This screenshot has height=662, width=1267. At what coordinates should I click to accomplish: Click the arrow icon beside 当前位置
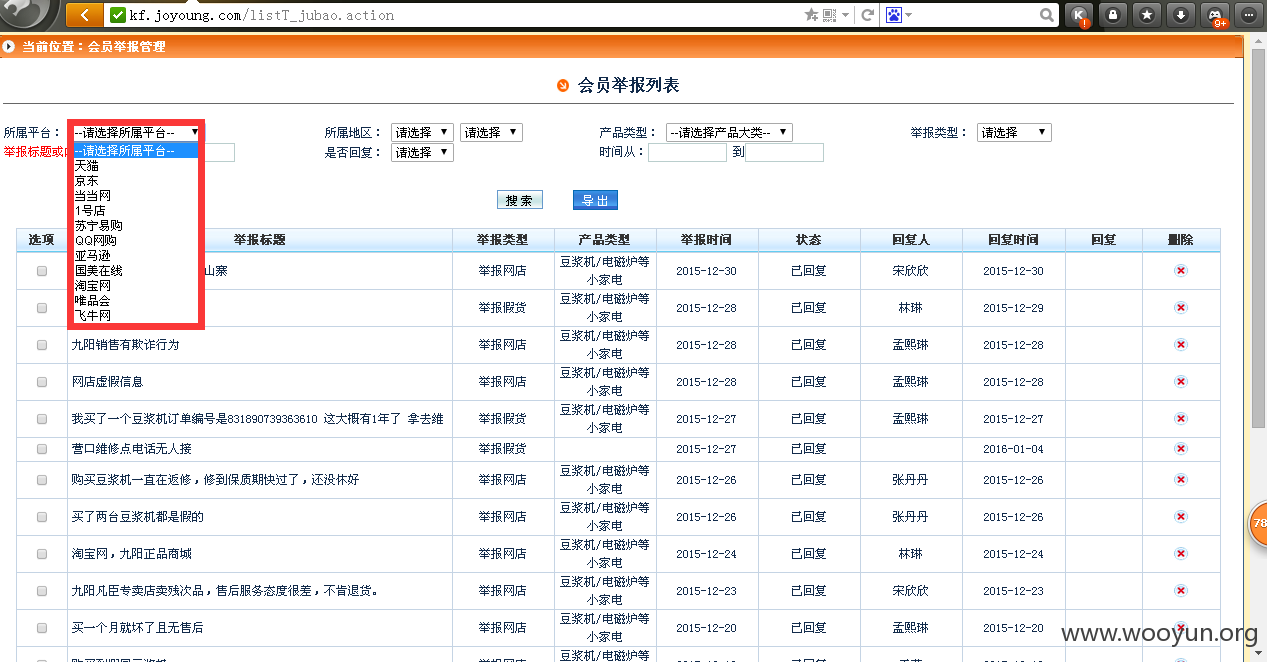(9, 46)
